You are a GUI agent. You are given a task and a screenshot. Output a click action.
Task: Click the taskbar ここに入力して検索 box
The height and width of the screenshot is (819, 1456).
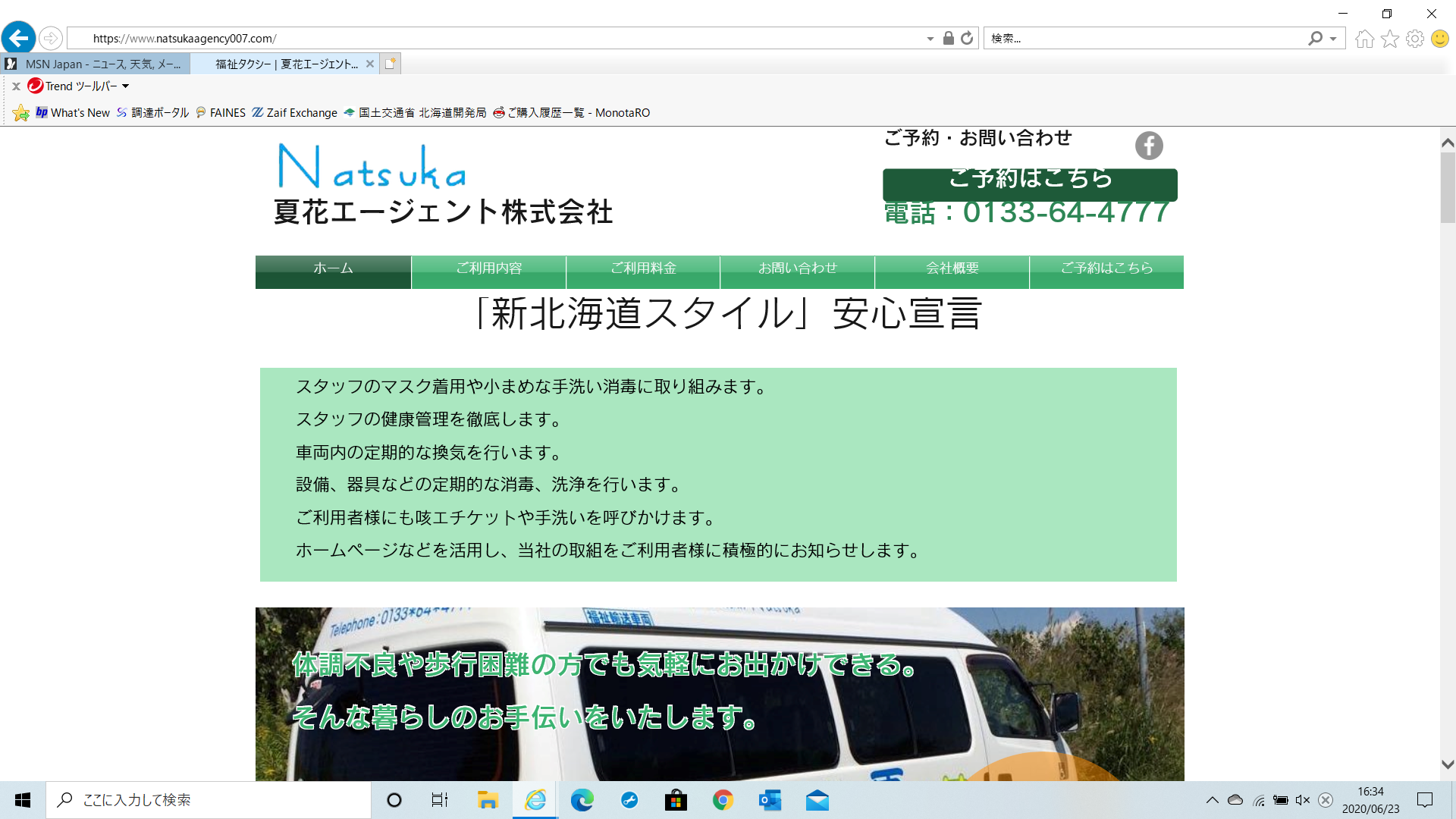[209, 800]
